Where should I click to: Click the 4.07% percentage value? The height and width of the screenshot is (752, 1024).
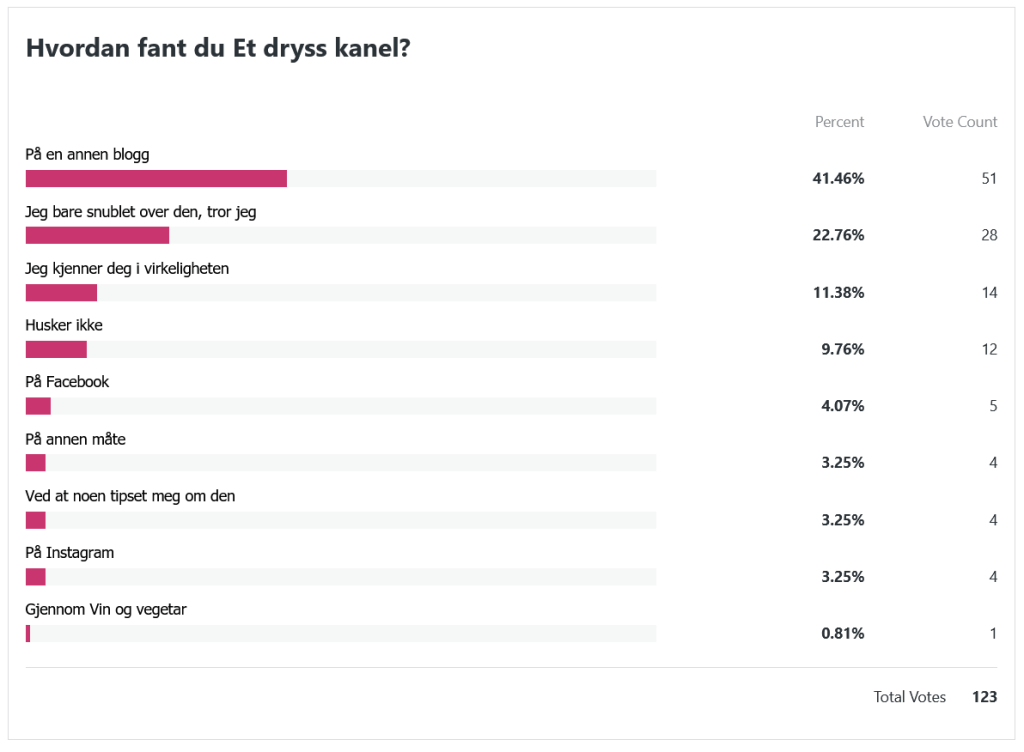[841, 406]
